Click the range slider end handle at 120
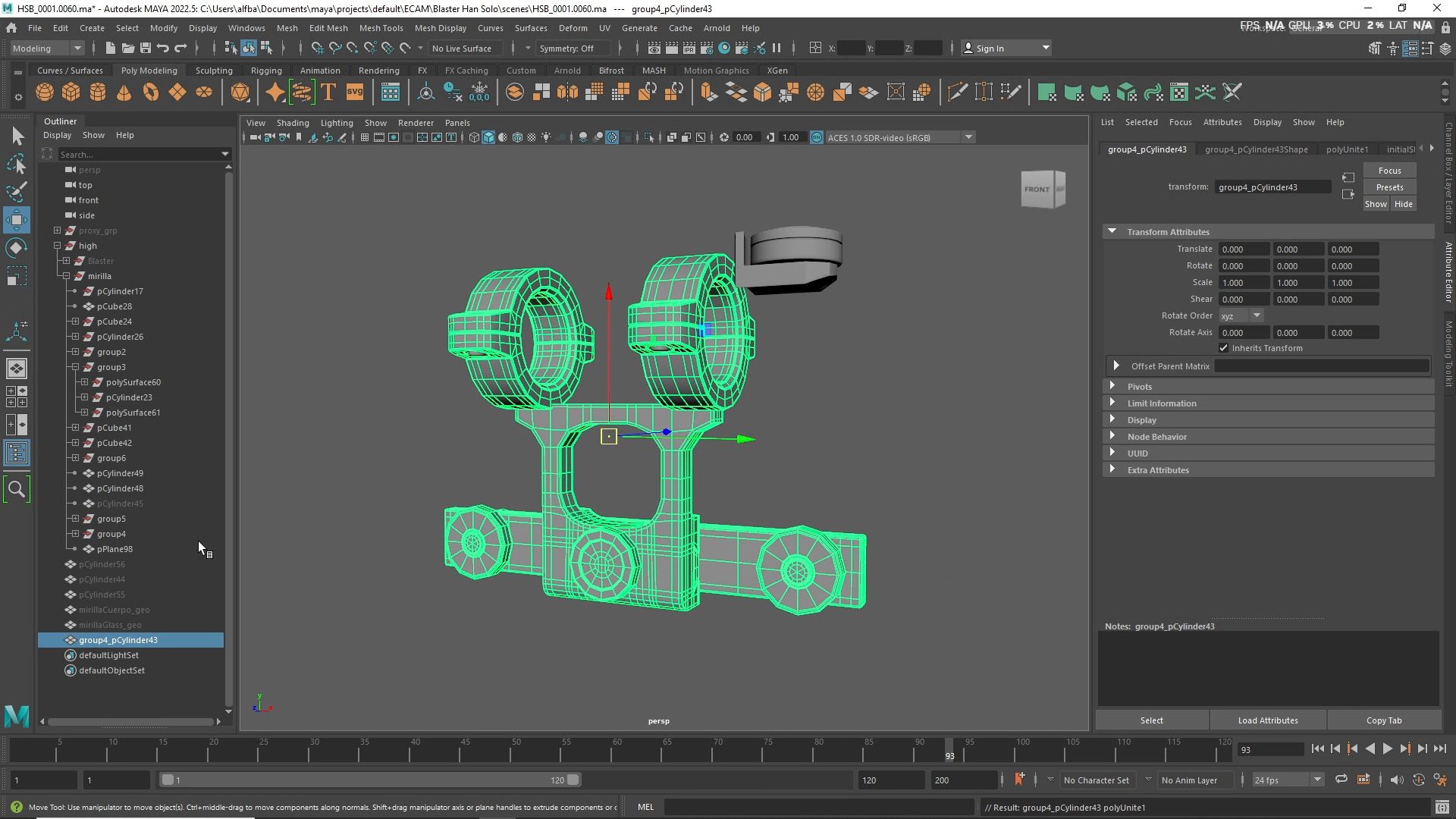Screen dimensions: 1456x819 (573, 780)
